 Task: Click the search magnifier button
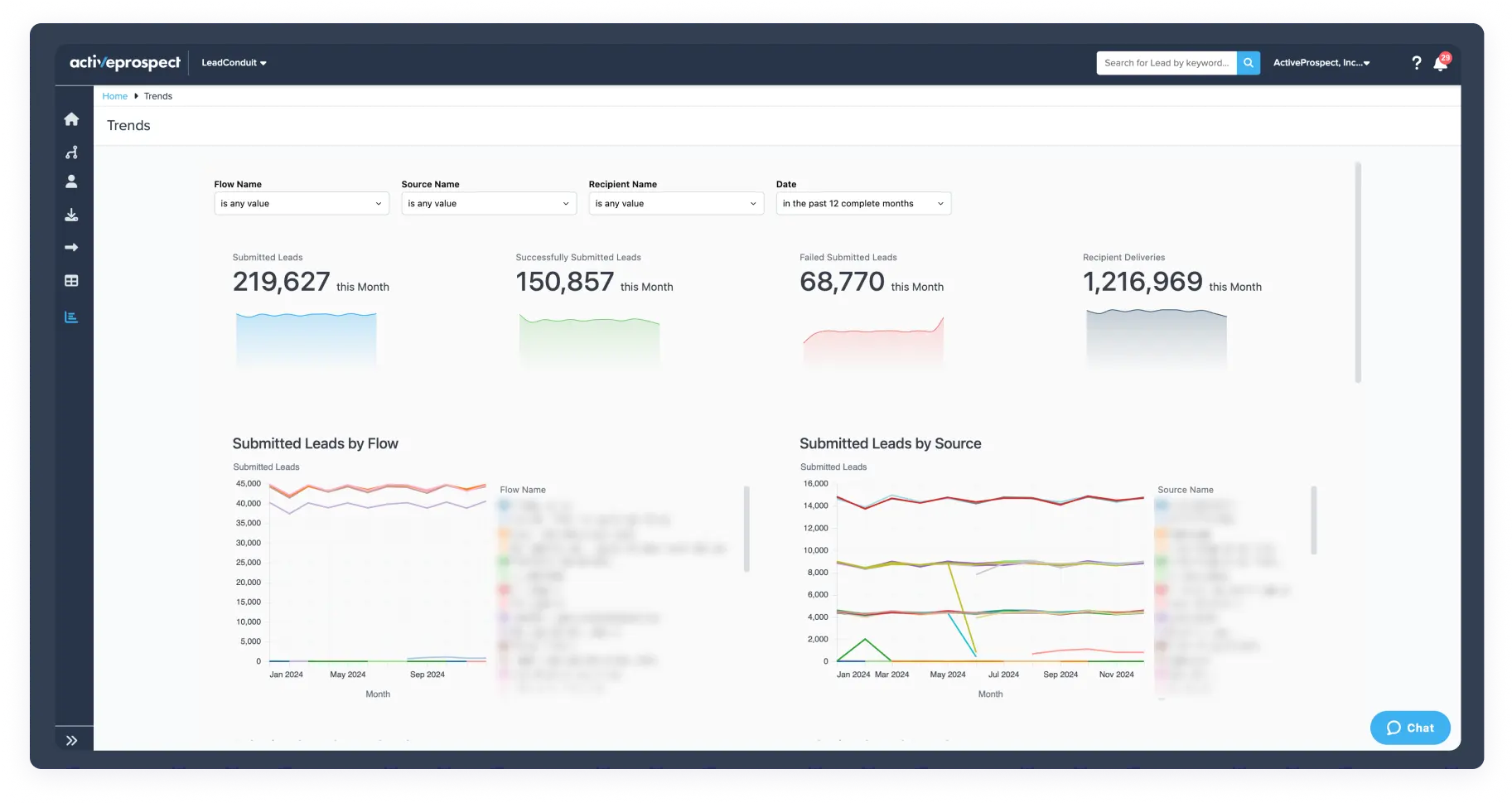coord(1249,63)
